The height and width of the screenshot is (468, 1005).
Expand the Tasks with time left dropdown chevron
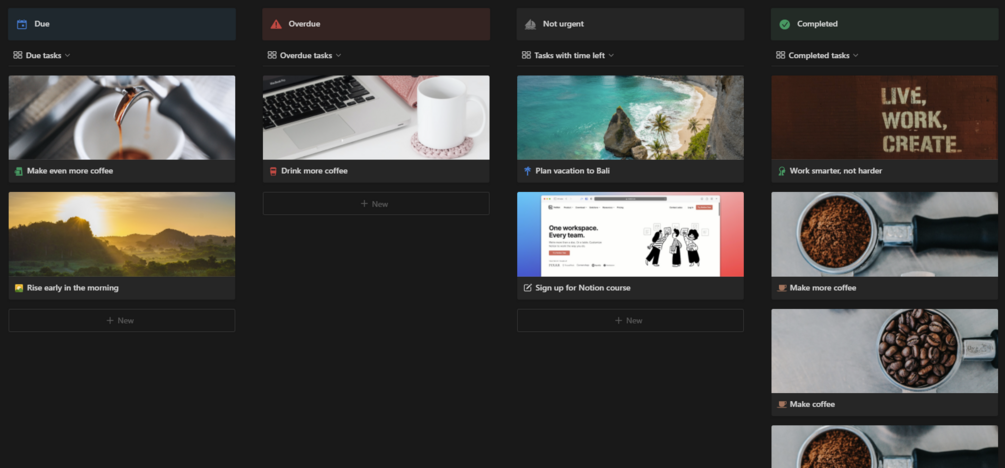pos(611,56)
